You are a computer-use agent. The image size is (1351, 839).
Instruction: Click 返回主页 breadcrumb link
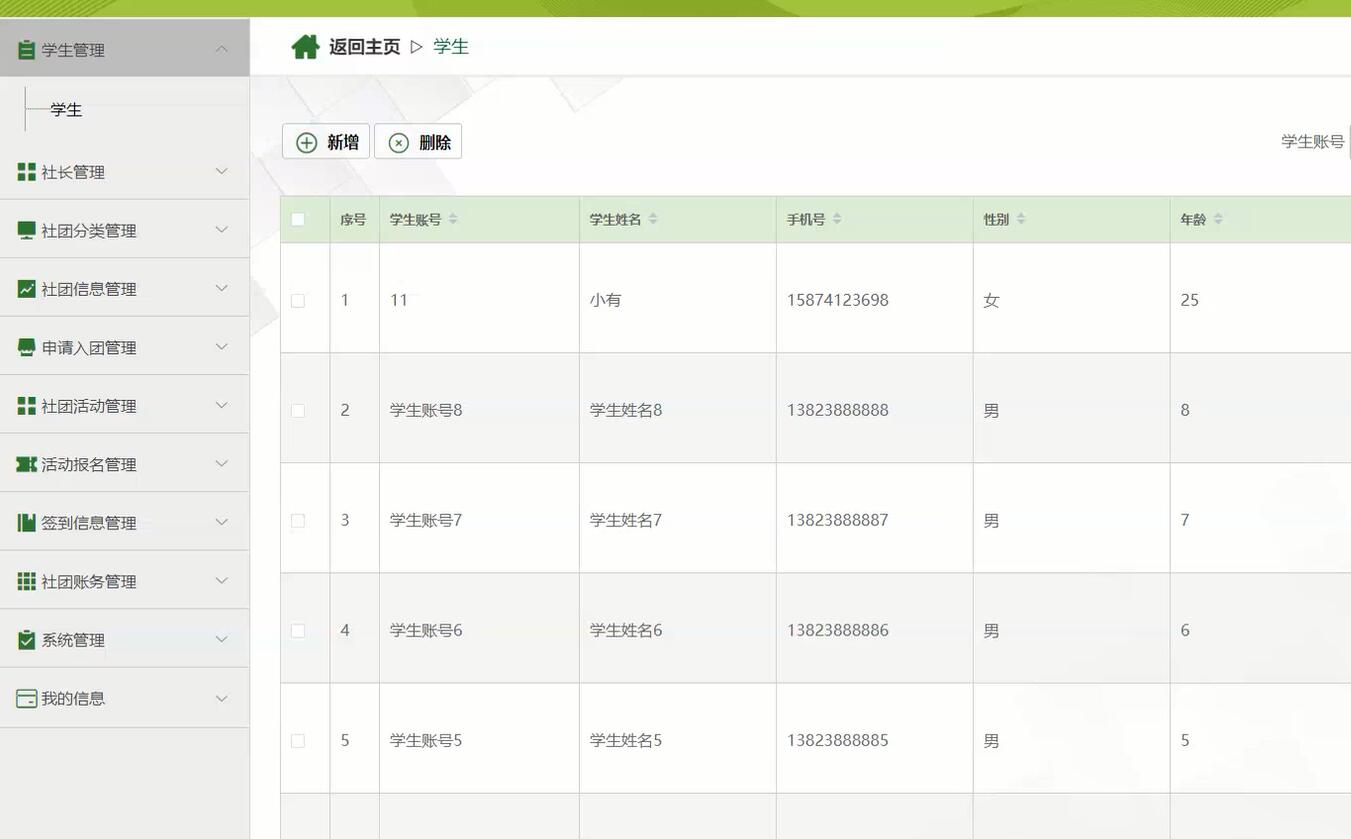pyautogui.click(x=364, y=44)
